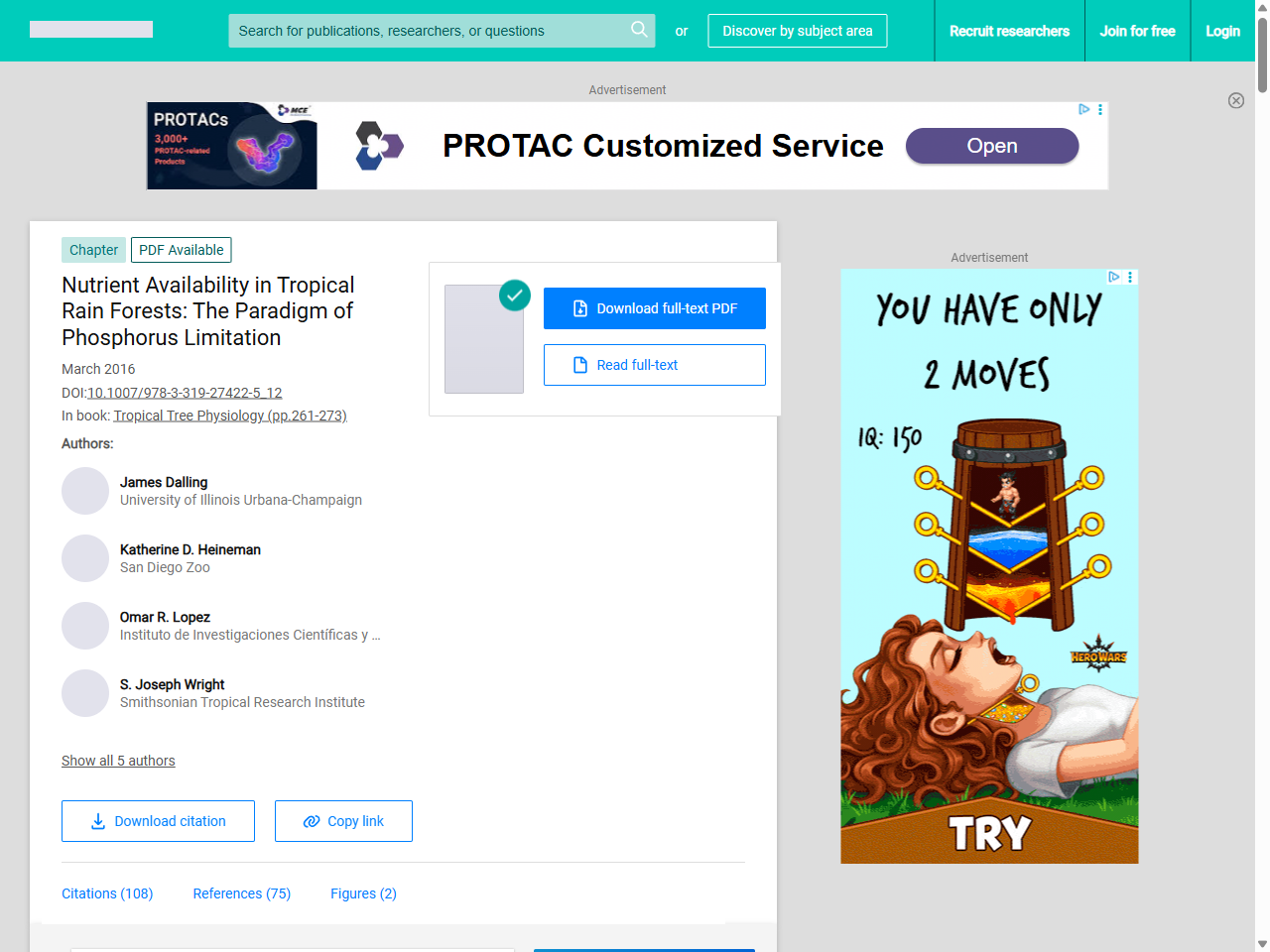Click Katherine D. Heineman's avatar

(x=85, y=558)
